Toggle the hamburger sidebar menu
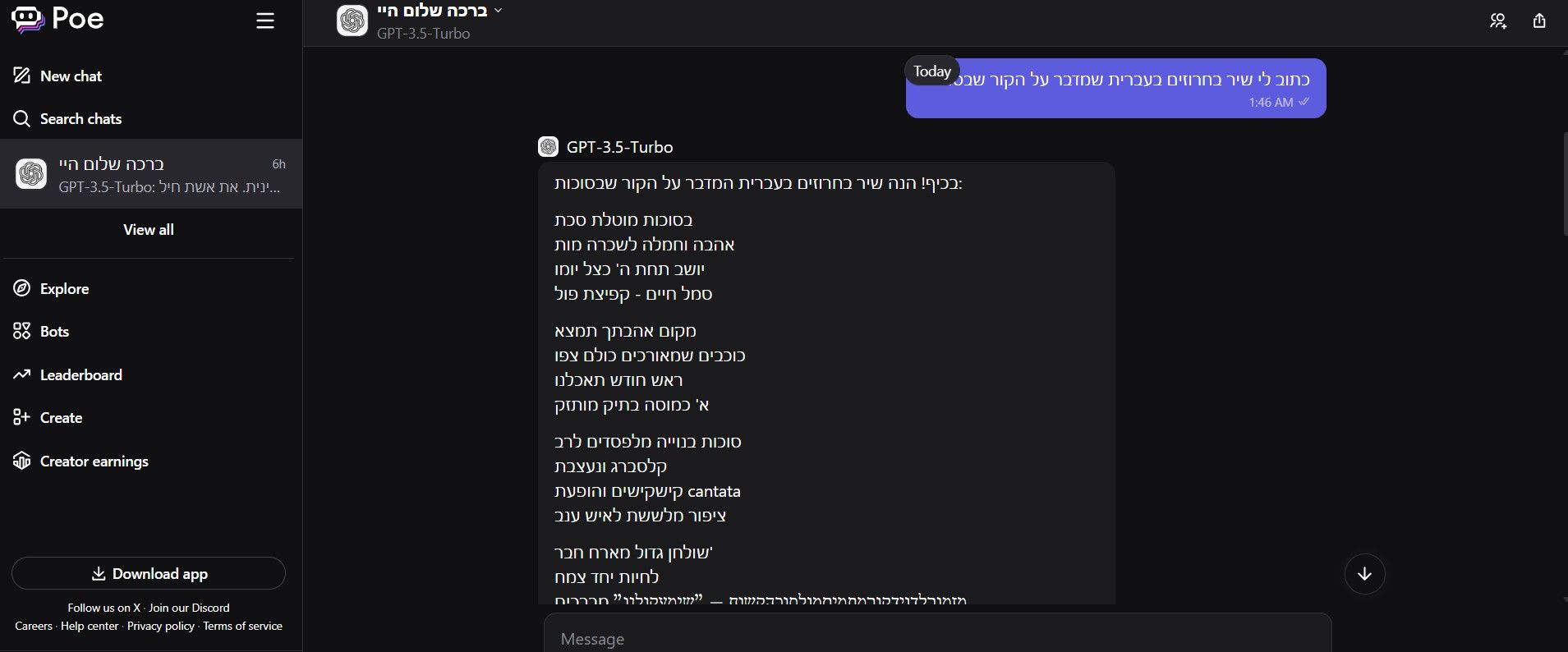This screenshot has height=652, width=1568. coord(264,21)
